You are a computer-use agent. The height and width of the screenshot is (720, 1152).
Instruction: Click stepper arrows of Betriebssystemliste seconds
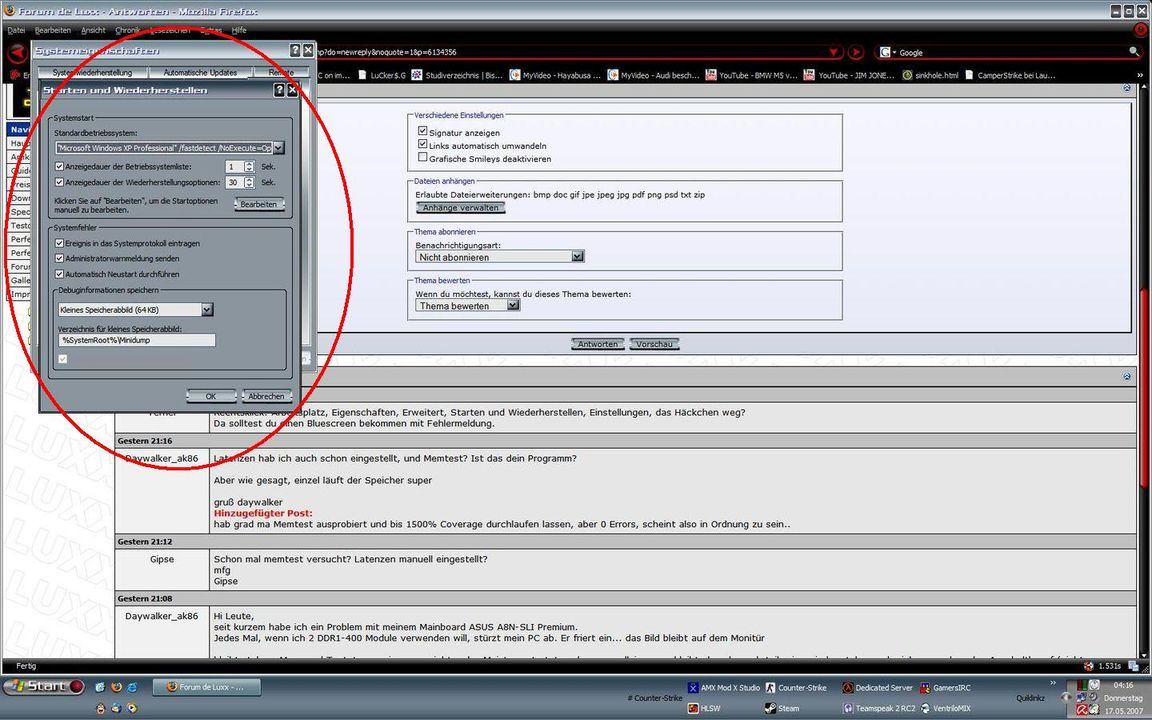(x=249, y=167)
